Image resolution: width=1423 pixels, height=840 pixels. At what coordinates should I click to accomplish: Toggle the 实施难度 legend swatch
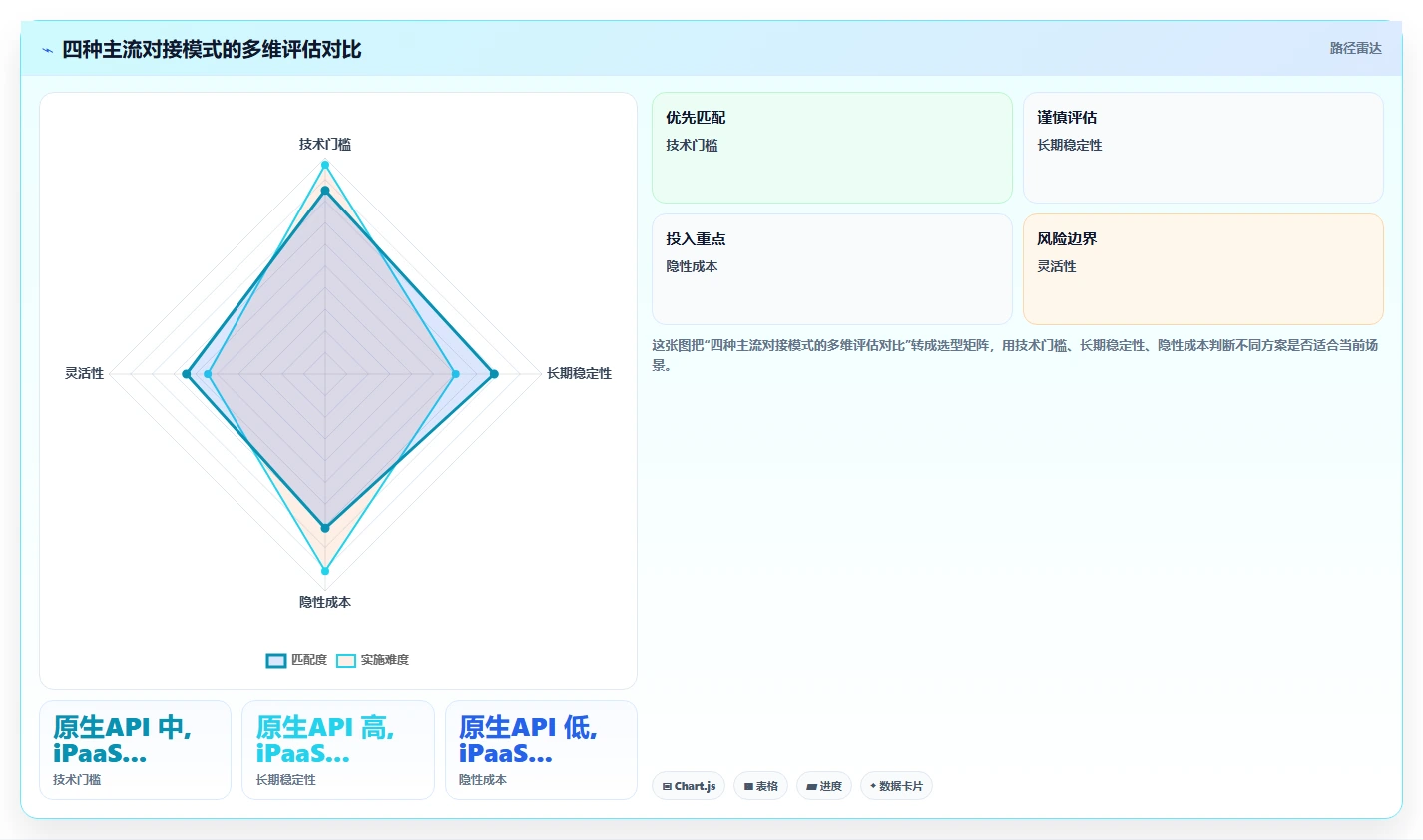pyautogui.click(x=346, y=660)
